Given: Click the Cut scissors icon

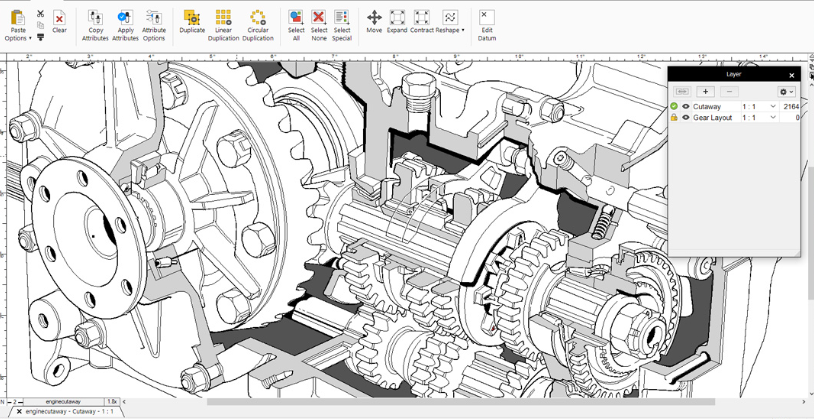Looking at the screenshot, I should click(x=40, y=14).
